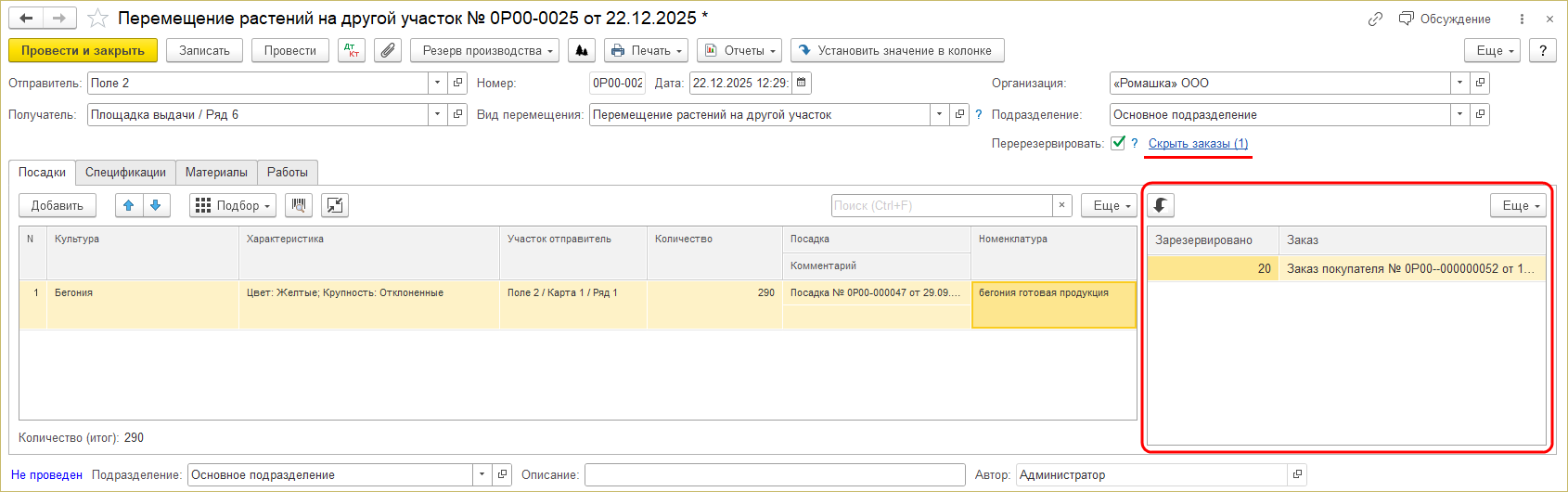1568x492 pixels.
Task: Click the trees icon button
Action: pyautogui.click(x=582, y=50)
